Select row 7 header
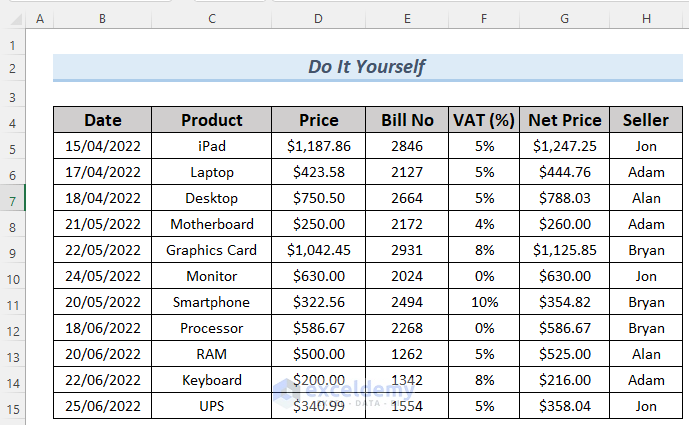Viewport: 689px width, 425px height. point(12,198)
